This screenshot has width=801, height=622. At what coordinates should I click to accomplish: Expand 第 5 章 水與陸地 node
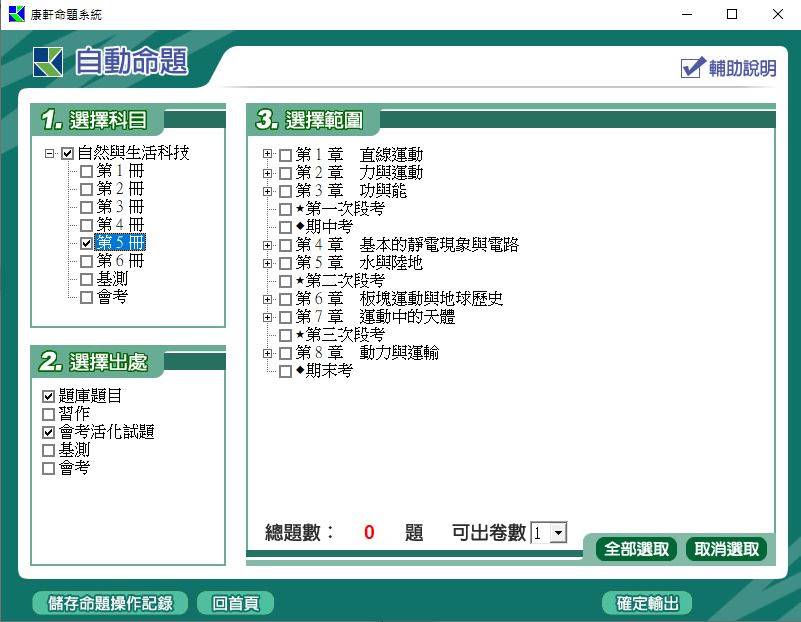point(267,264)
